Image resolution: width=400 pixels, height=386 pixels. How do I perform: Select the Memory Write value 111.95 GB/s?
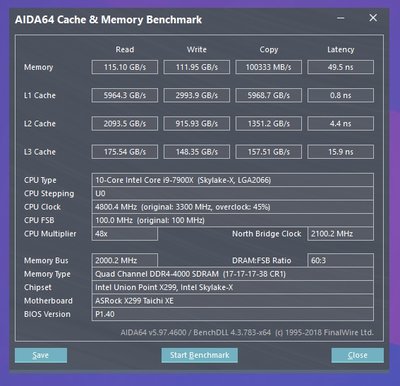[x=197, y=67]
